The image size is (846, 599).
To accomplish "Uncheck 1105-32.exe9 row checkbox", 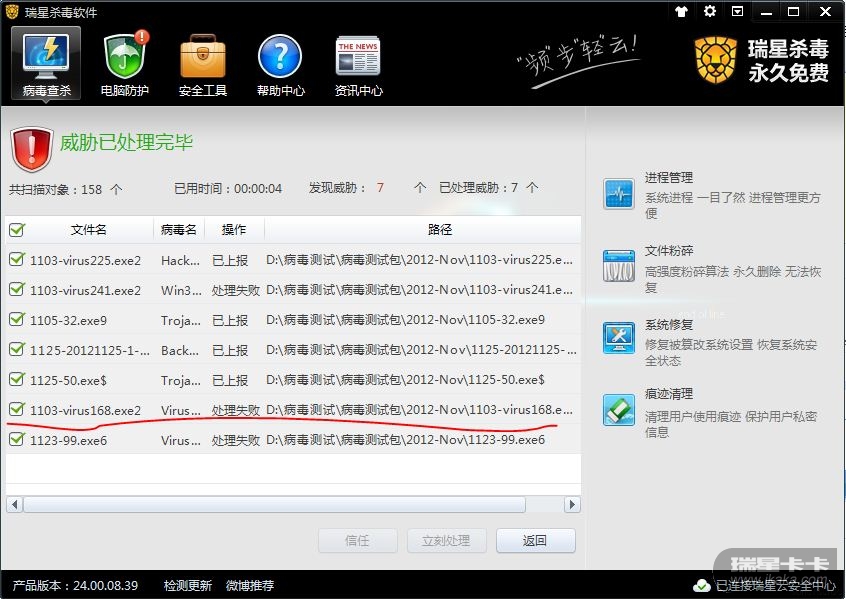I will 17,319.
